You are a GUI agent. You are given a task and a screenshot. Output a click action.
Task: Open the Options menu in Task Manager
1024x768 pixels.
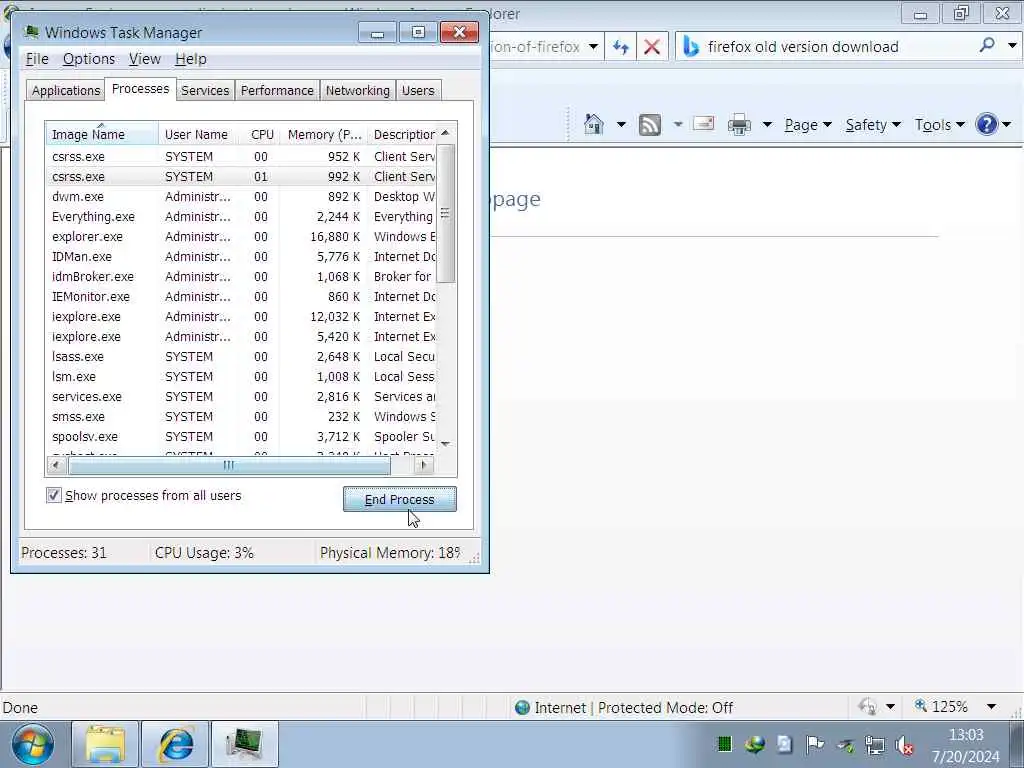89,59
